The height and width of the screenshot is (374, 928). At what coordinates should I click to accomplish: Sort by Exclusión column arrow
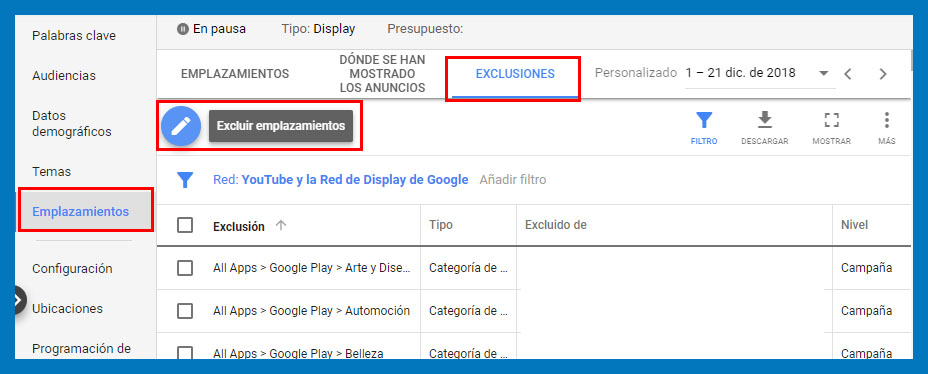[x=281, y=225]
